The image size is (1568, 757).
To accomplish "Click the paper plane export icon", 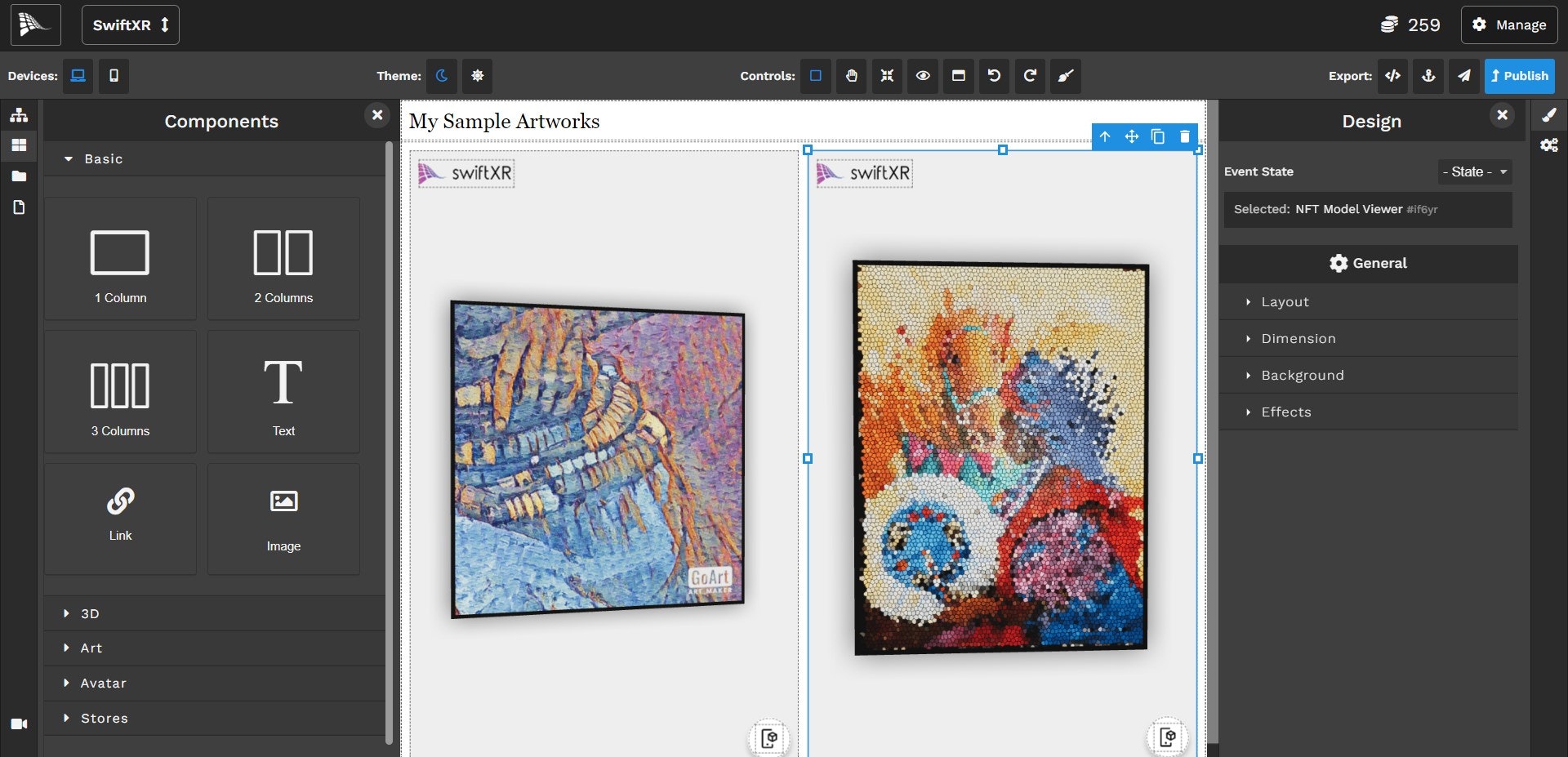I will pos(1464,76).
